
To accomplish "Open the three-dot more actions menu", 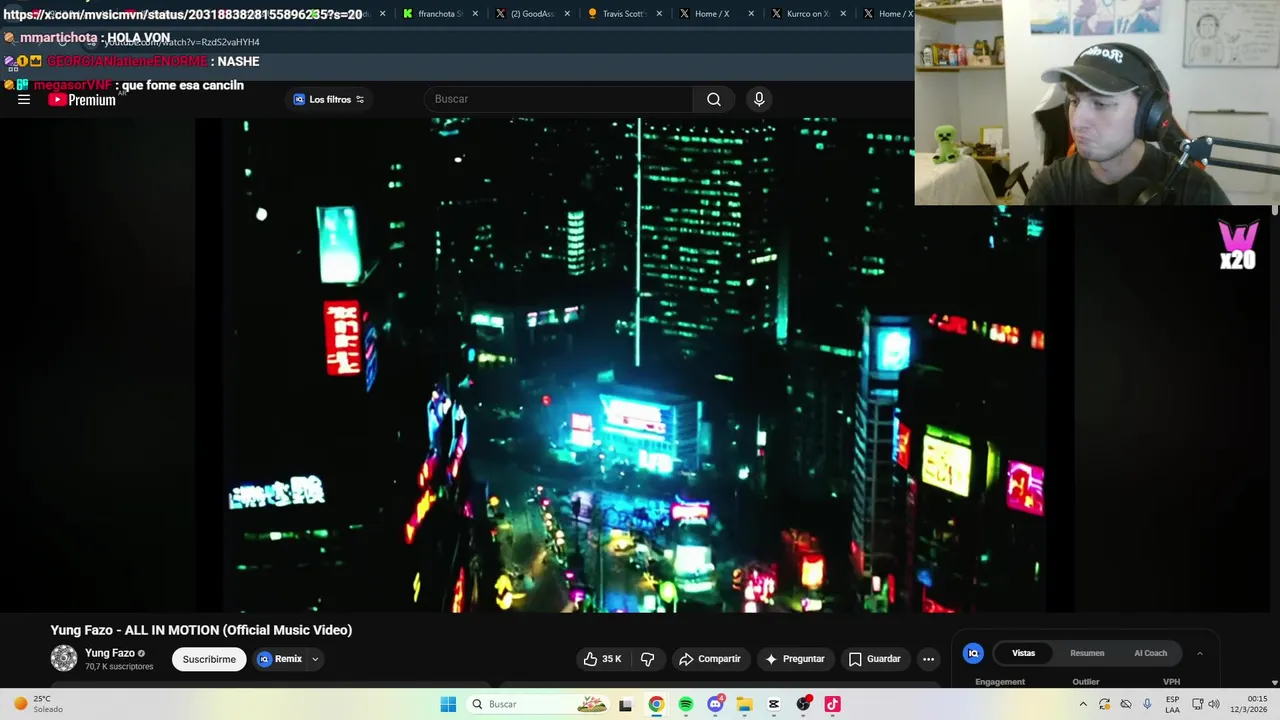I will coord(928,659).
